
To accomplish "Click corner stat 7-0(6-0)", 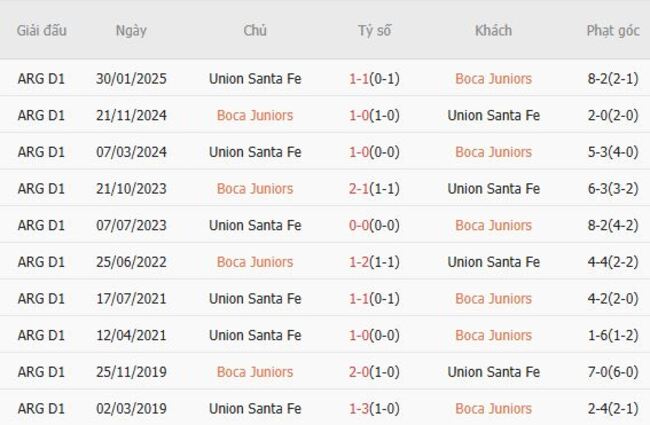I will coord(613,372).
